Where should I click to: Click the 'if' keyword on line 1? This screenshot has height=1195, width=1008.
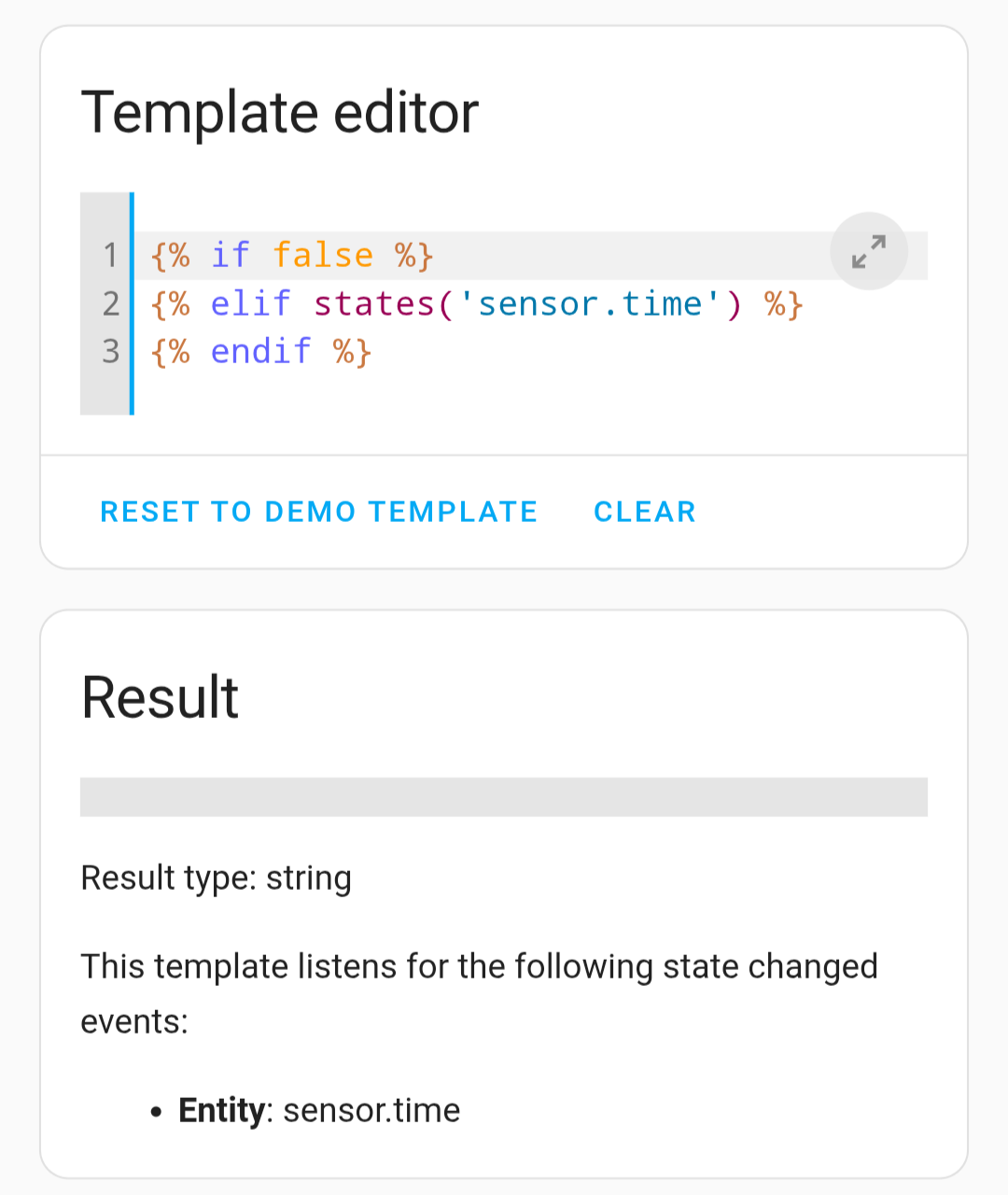coord(231,255)
